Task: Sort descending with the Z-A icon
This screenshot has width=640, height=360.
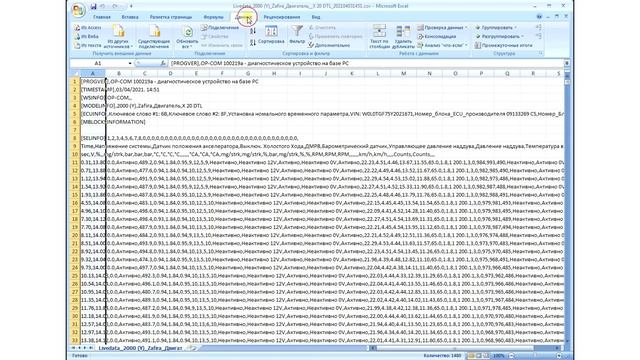Action: point(253,42)
